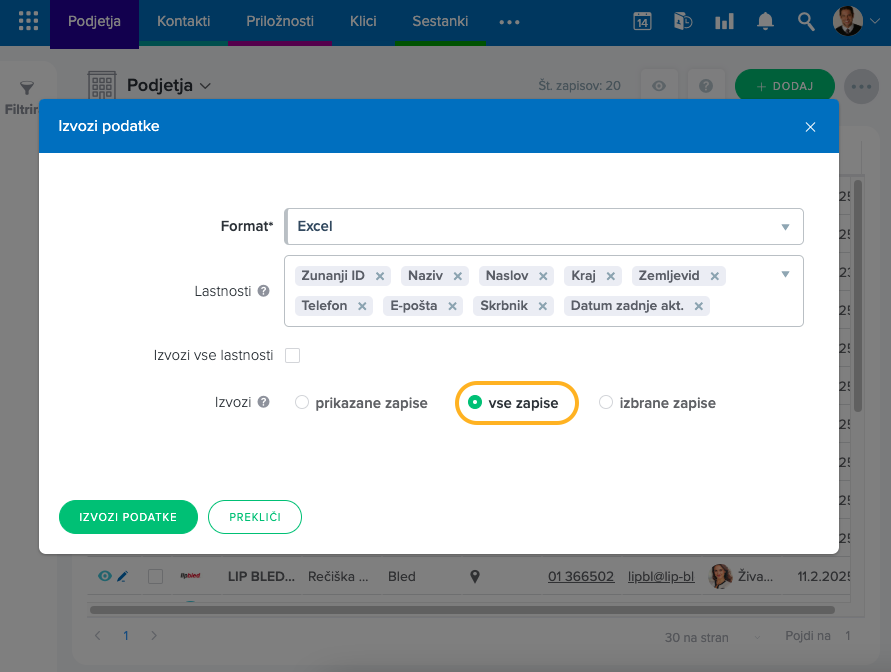The height and width of the screenshot is (672, 891).
Task: Open the Format dropdown showing Excel
Action: tap(543, 226)
